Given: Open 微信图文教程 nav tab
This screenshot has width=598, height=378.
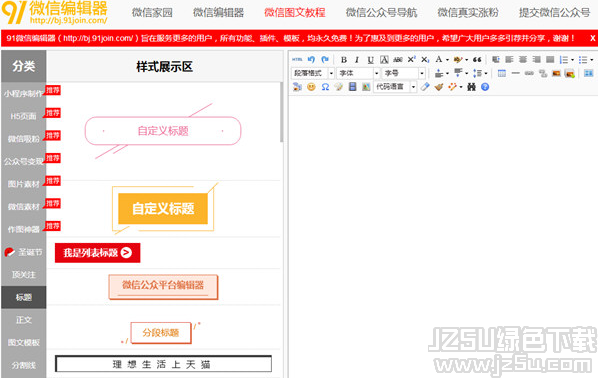Looking at the screenshot, I should (295, 13).
